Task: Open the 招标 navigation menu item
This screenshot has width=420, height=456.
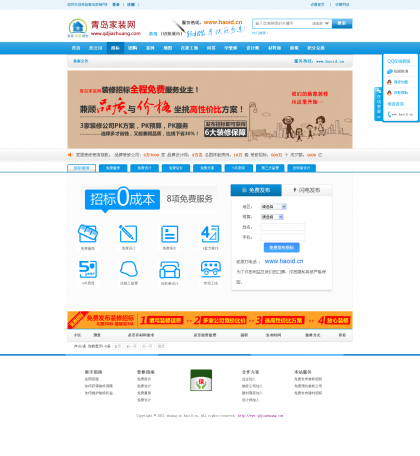Action: point(115,48)
